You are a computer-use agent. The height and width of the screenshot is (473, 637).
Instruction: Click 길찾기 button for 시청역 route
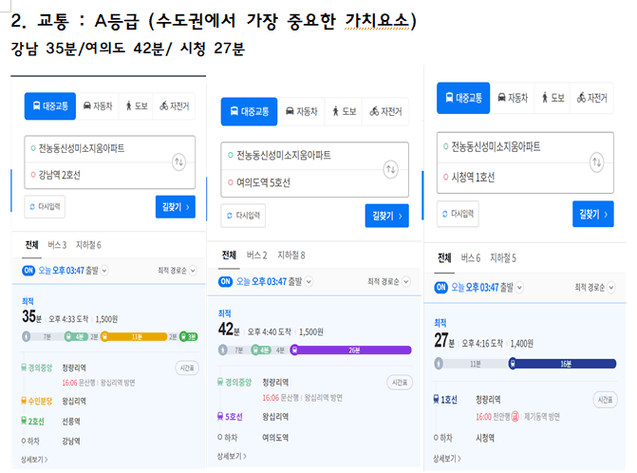(x=593, y=214)
